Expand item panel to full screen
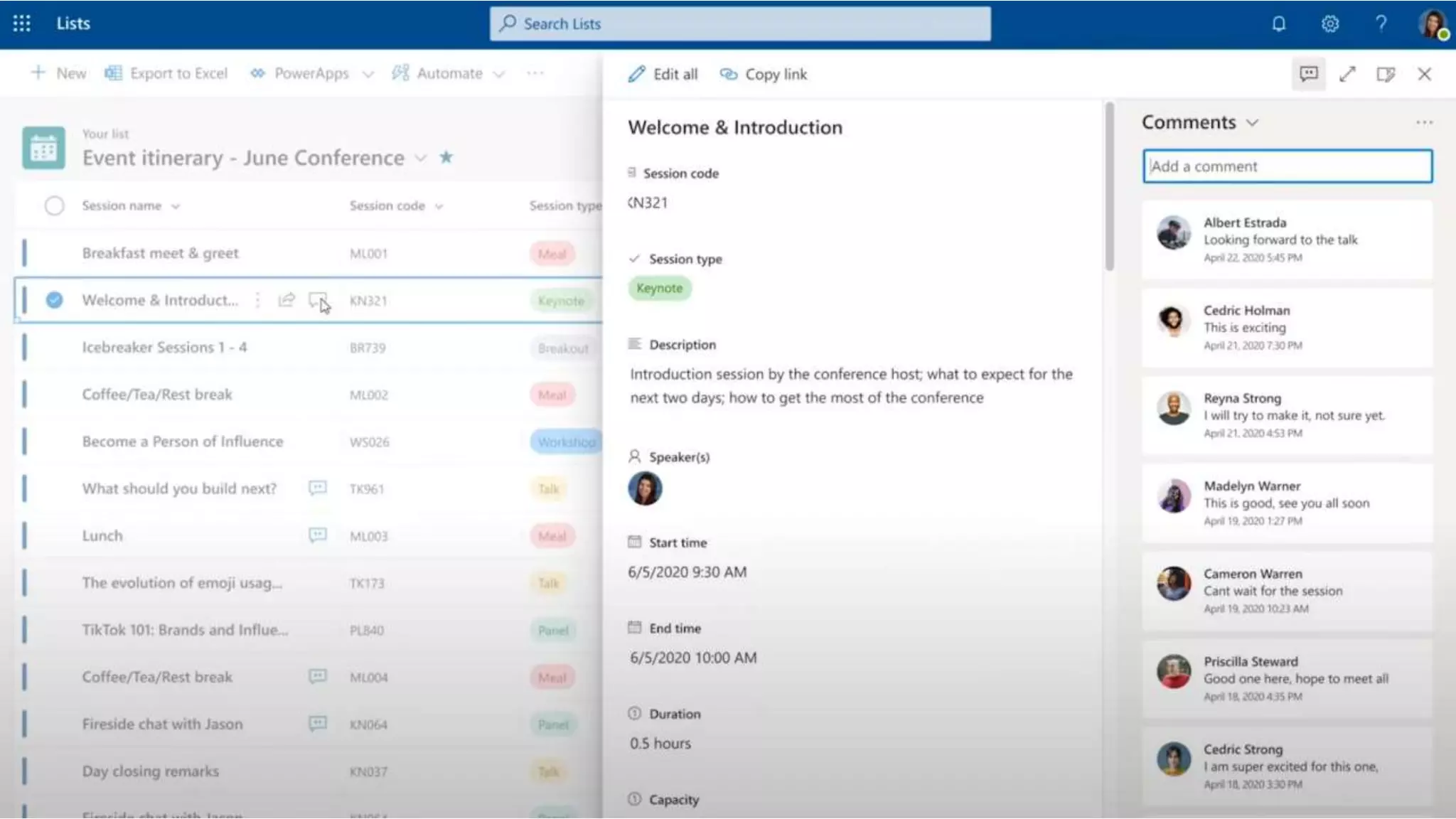The width and height of the screenshot is (1456, 819). pos(1347,74)
